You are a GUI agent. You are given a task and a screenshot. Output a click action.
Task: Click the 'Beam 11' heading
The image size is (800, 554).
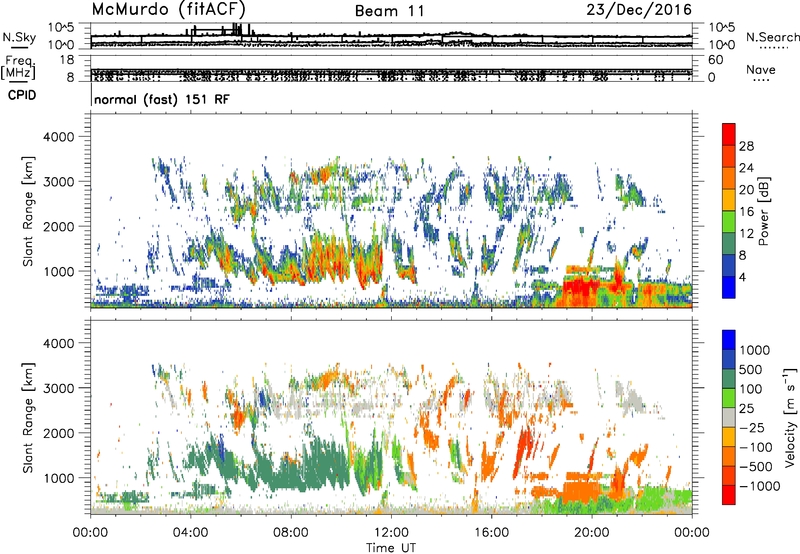pos(389,11)
